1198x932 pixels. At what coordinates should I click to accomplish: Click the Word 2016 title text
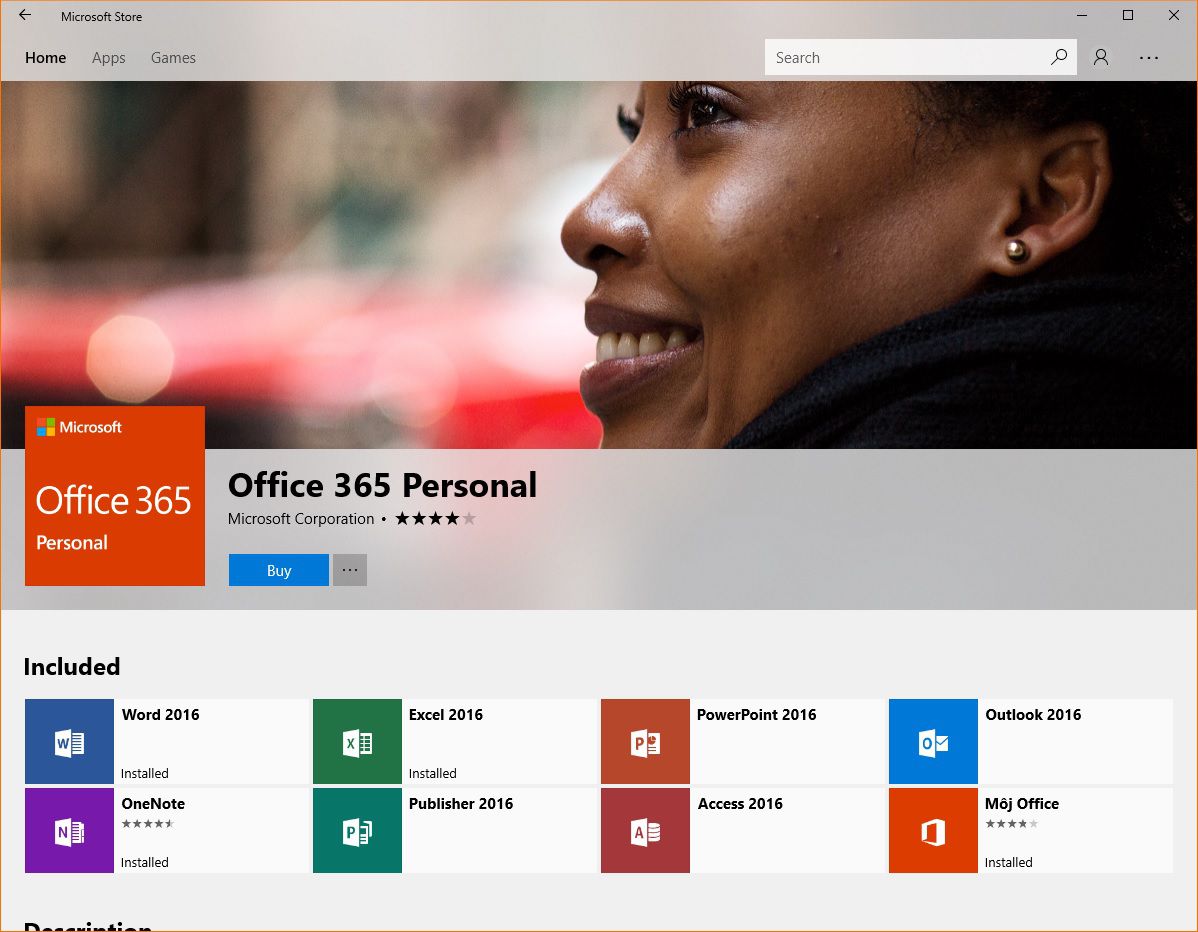click(160, 714)
